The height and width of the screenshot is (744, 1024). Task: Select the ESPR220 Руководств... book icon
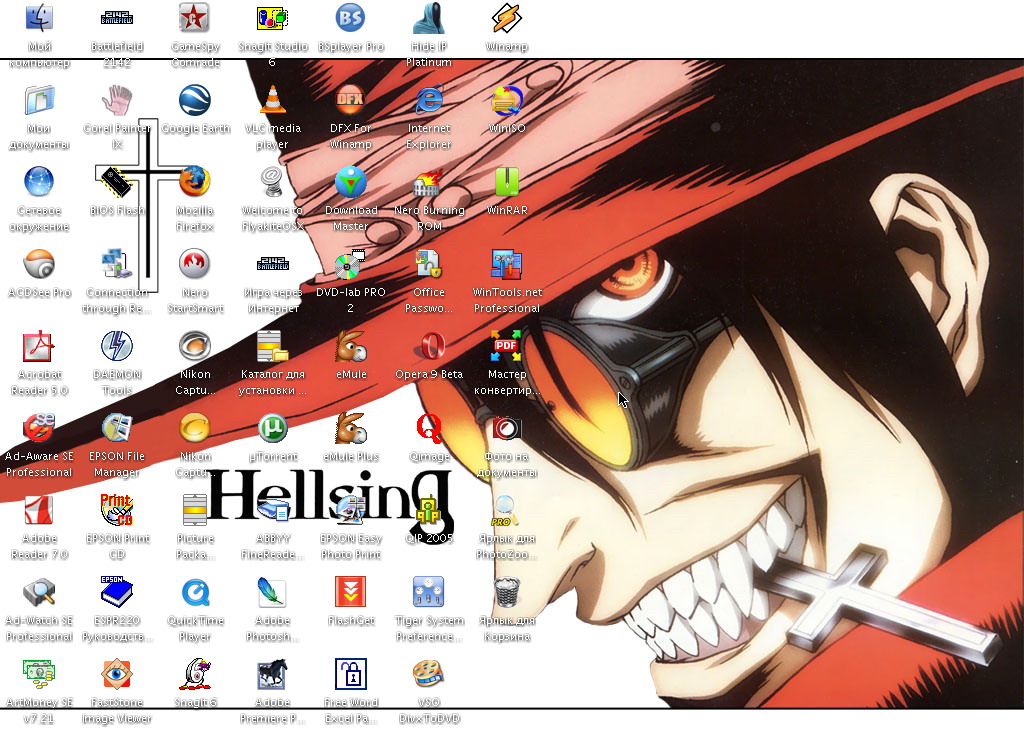pos(117,592)
